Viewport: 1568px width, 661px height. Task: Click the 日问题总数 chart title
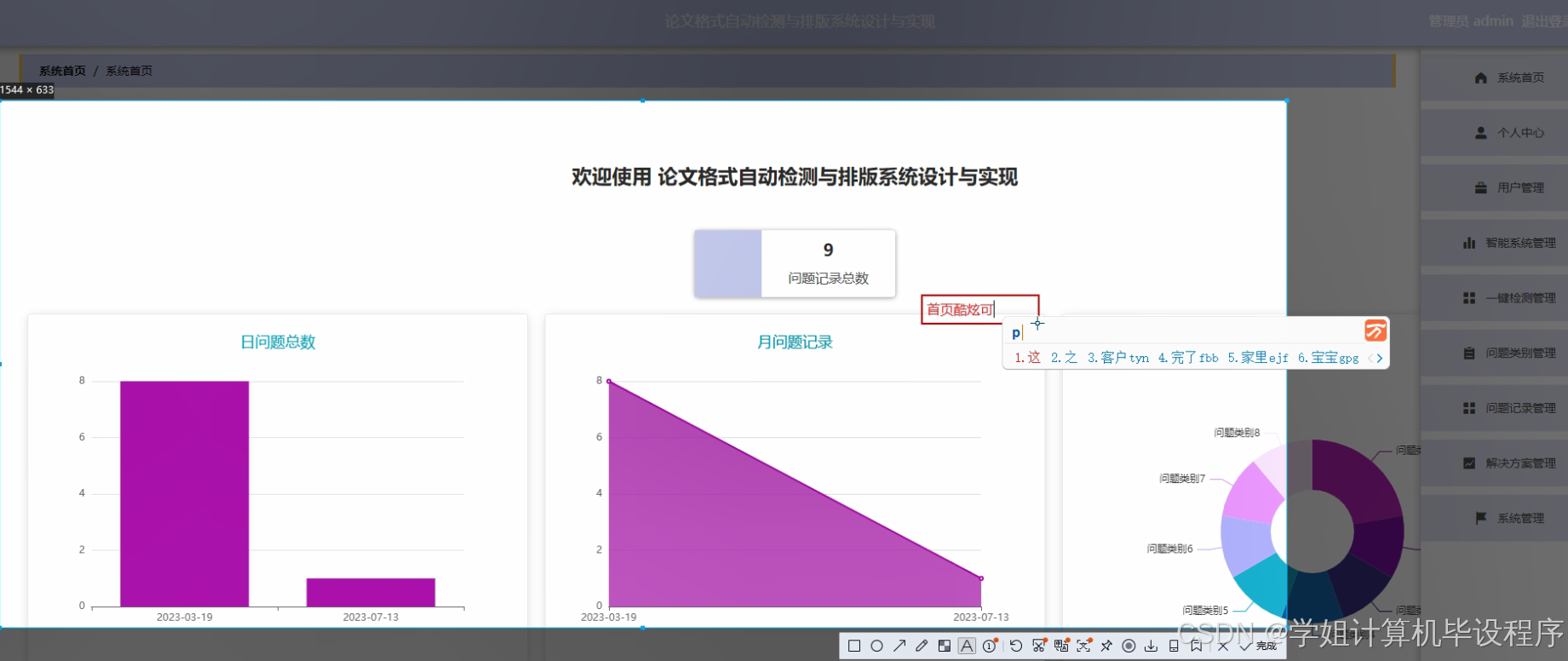coord(278,342)
